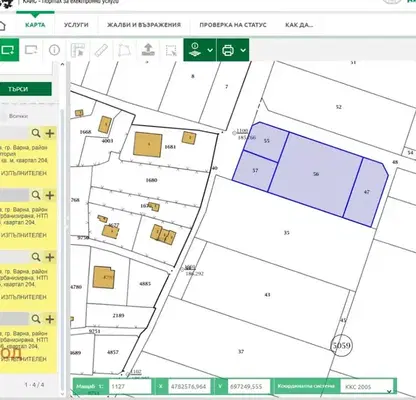This screenshot has height=400, width=416.
Task: Click parcel 4885 on the map
Action: 145,284
